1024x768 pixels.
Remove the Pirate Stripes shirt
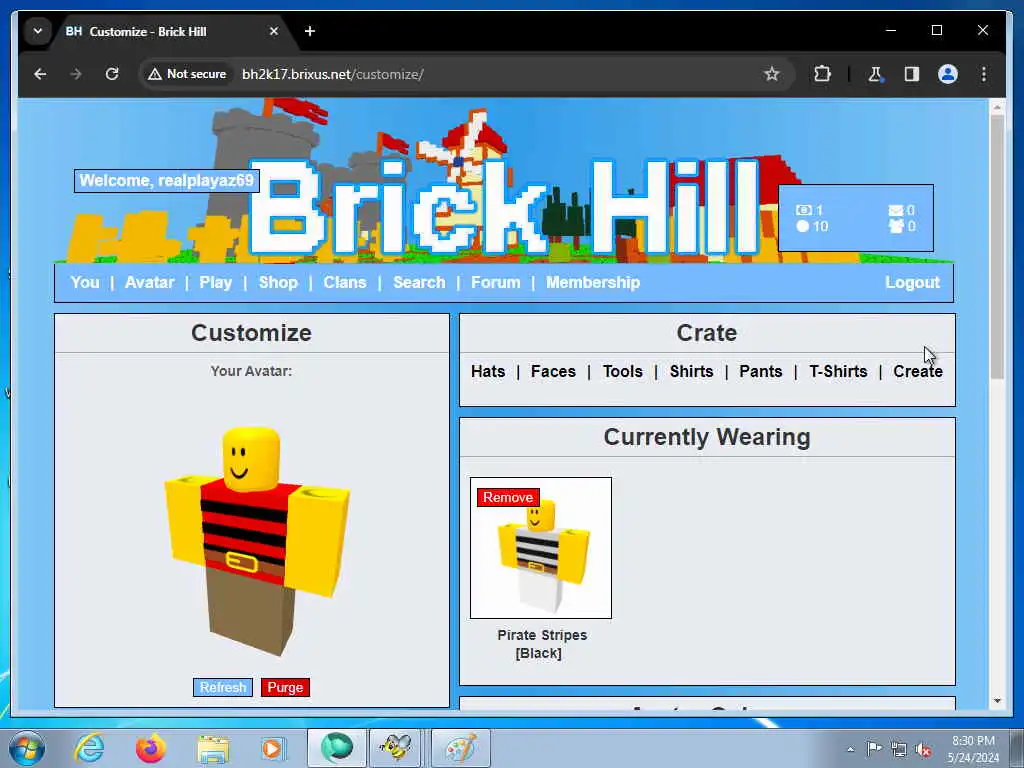508,497
